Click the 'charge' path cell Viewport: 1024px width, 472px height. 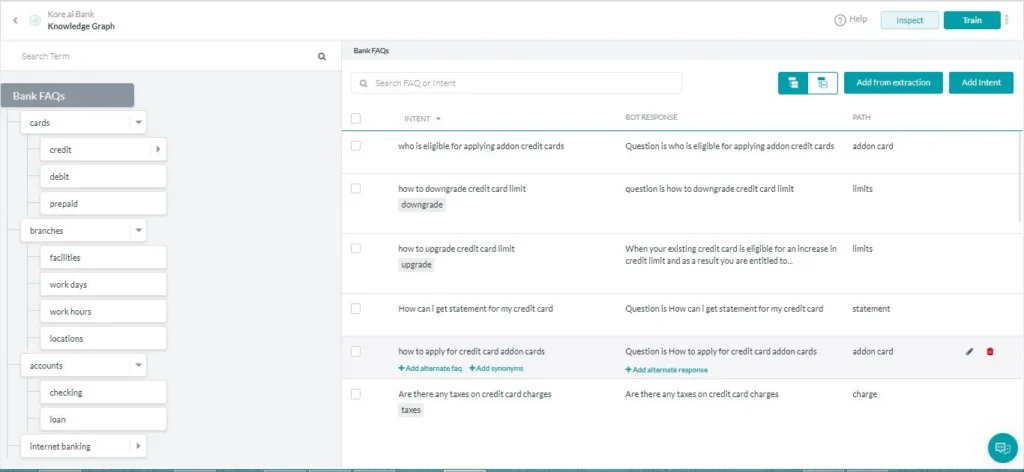tap(865, 394)
